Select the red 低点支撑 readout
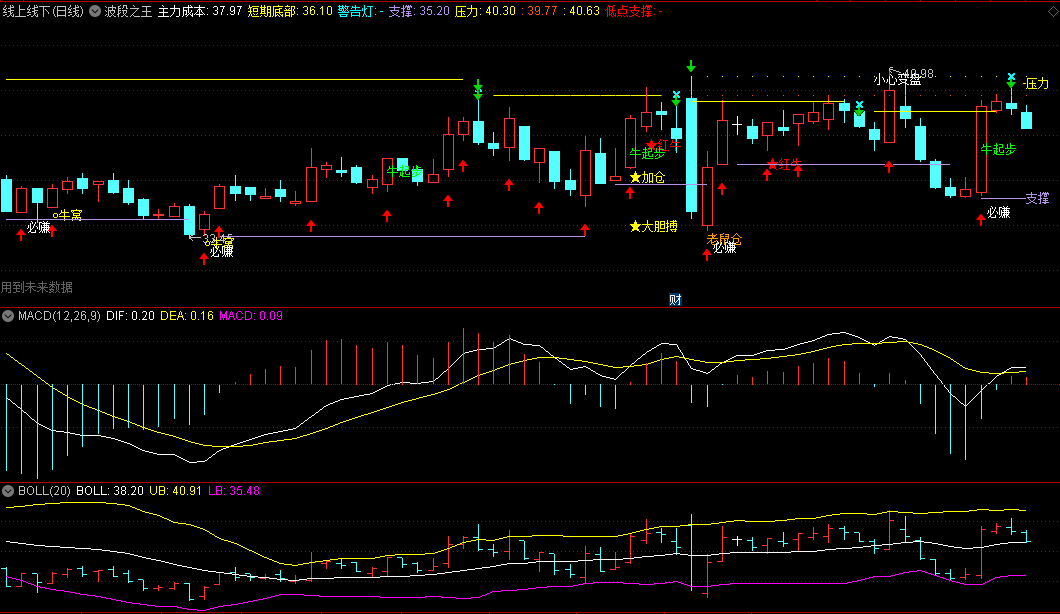Image resolution: width=1060 pixels, height=614 pixels. coord(633,11)
